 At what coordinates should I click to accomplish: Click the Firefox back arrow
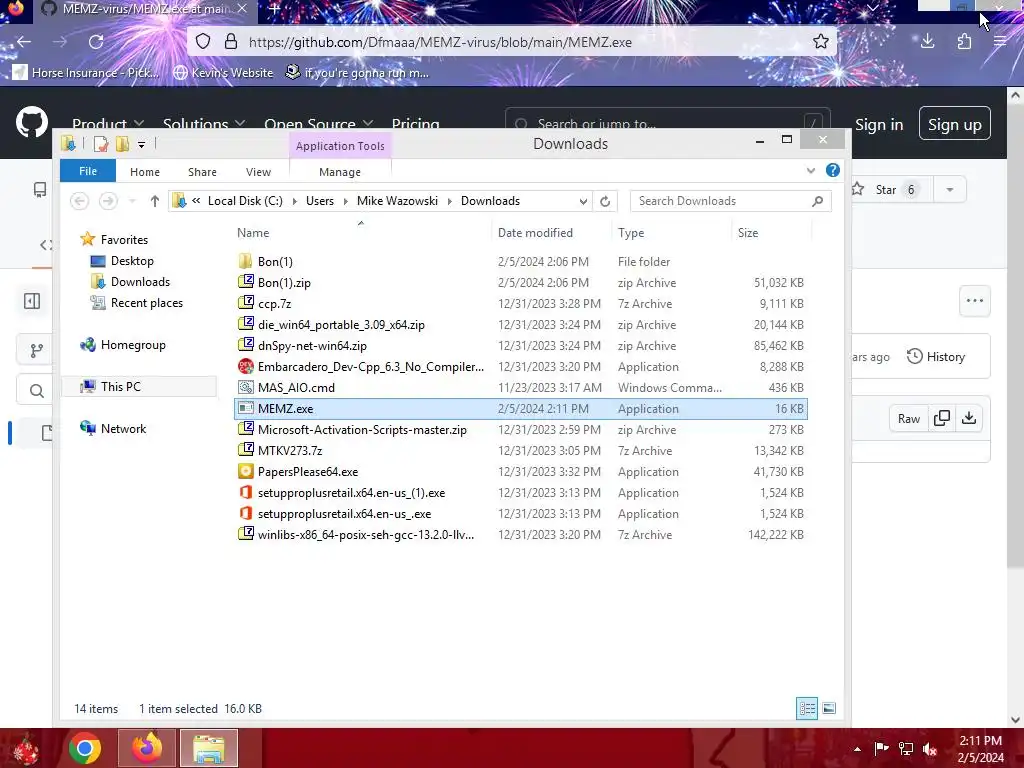point(24,42)
